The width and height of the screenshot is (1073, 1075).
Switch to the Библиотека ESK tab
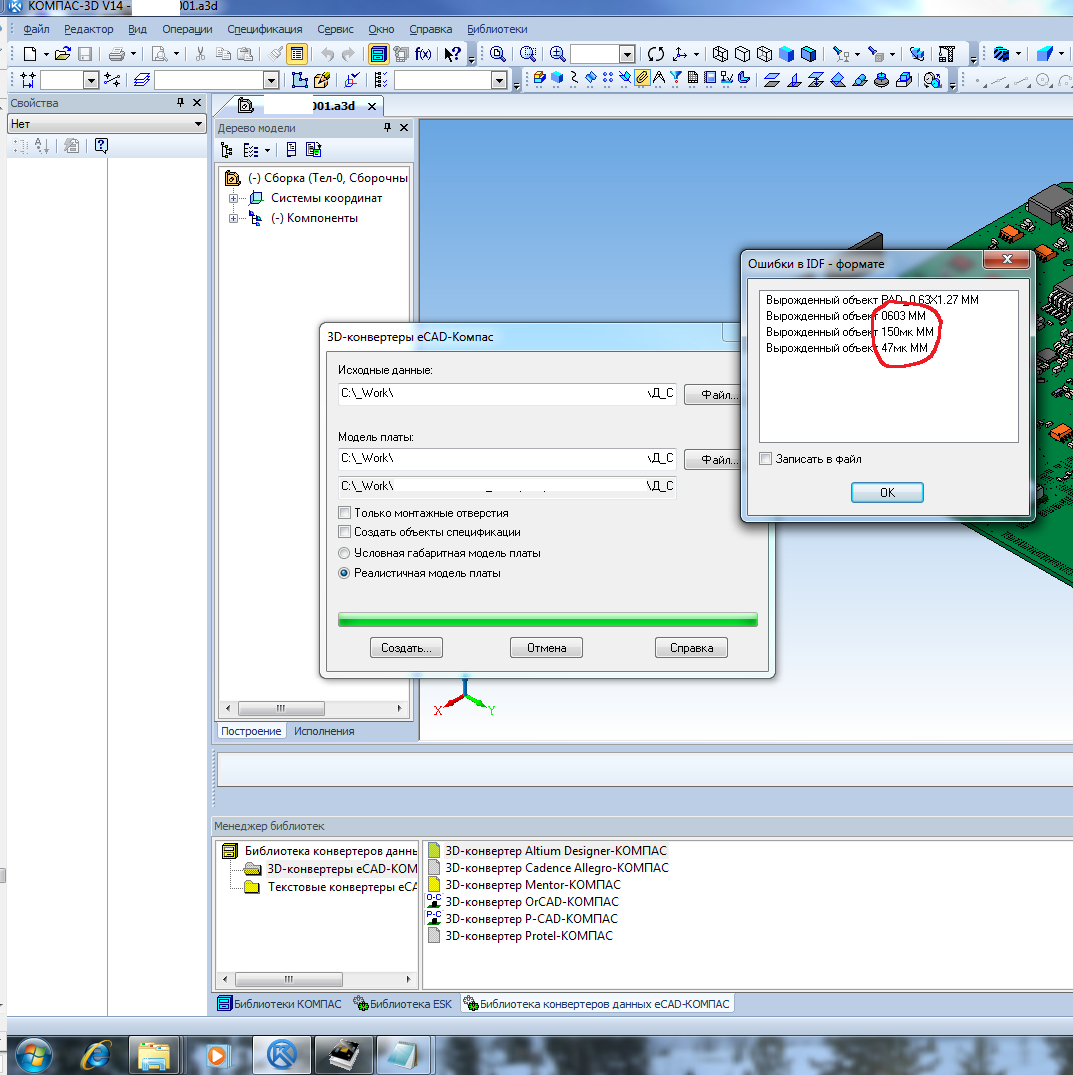coord(403,1004)
